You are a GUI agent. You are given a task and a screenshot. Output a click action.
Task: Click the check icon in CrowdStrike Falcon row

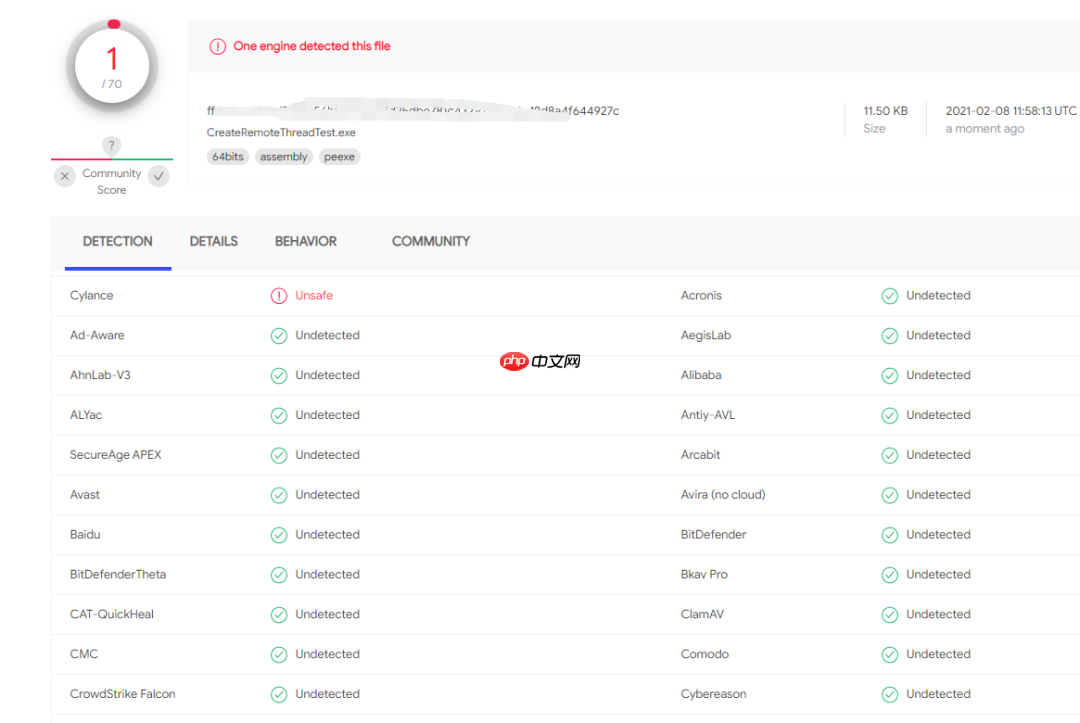tap(279, 695)
